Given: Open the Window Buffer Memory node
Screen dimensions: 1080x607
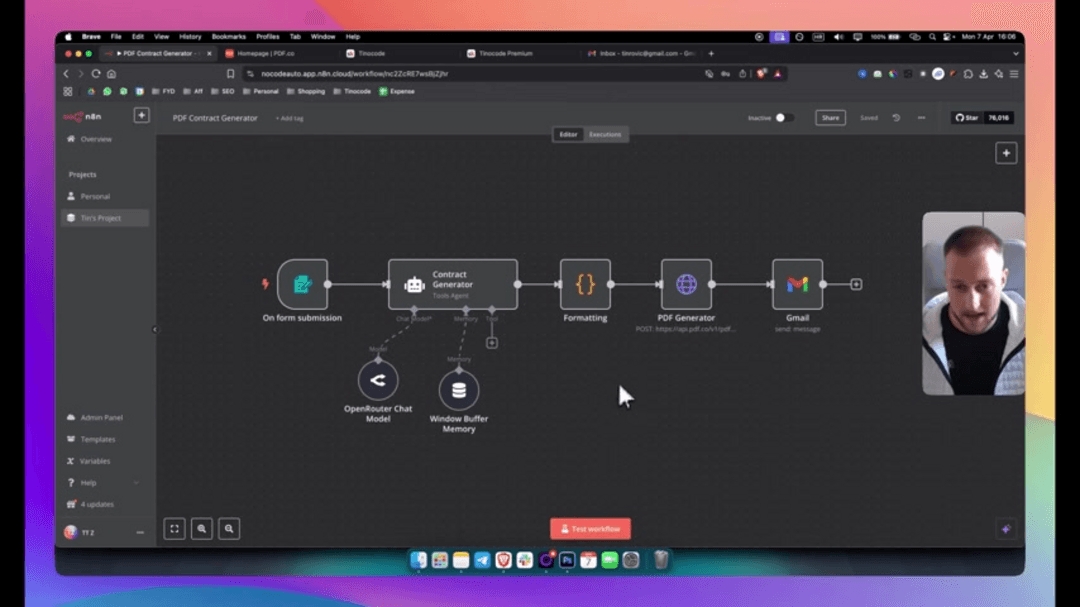Looking at the screenshot, I should (459, 390).
